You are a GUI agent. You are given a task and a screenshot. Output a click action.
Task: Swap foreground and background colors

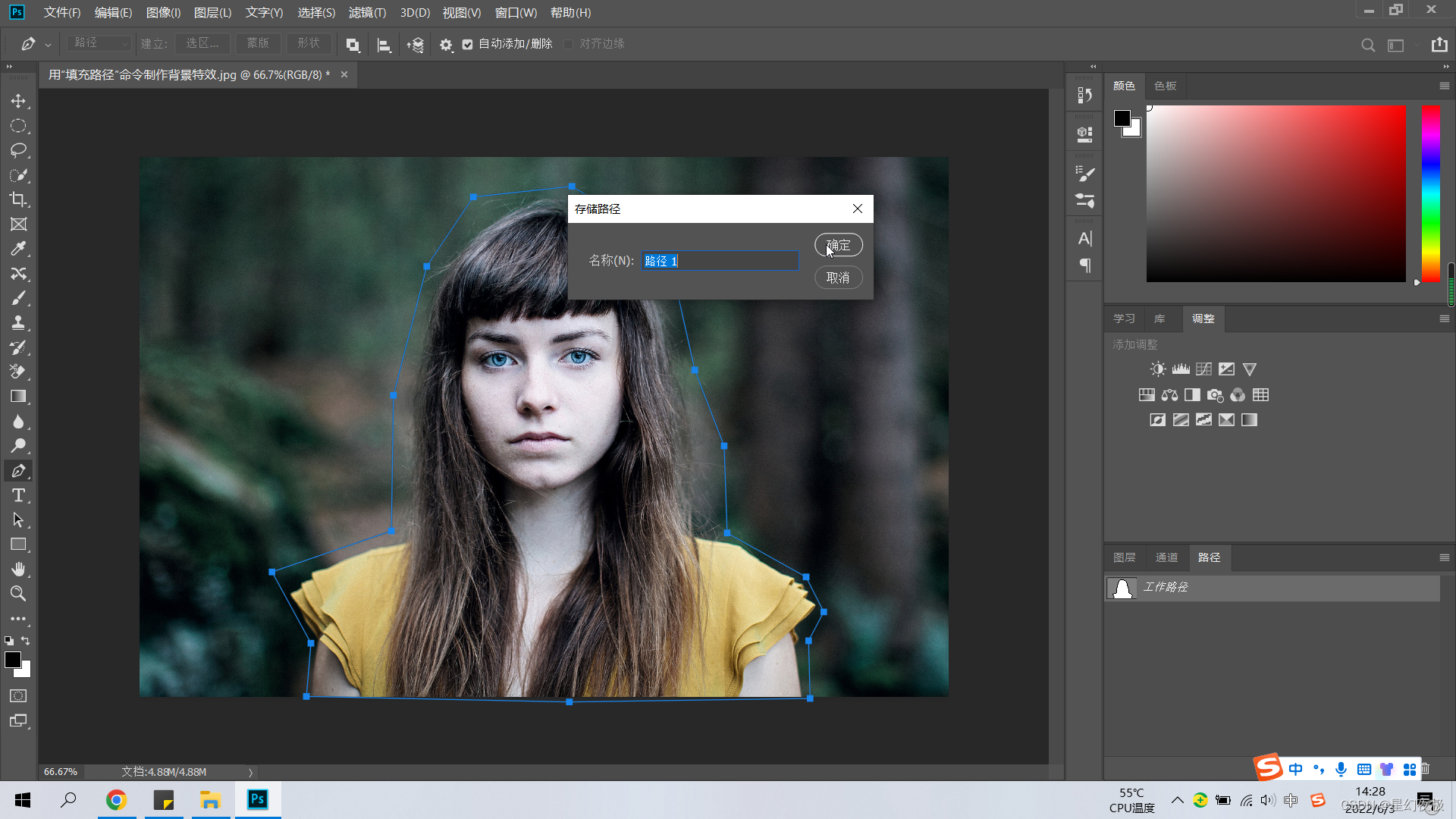tap(26, 641)
